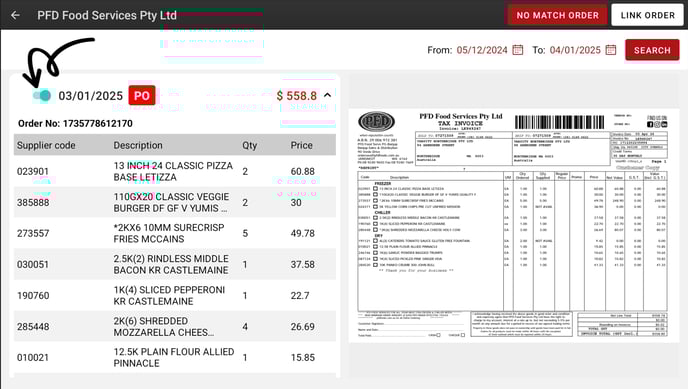Select 10MM SURECRISP FRIES MCCAINS description
The image size is (688, 389).
(169, 233)
